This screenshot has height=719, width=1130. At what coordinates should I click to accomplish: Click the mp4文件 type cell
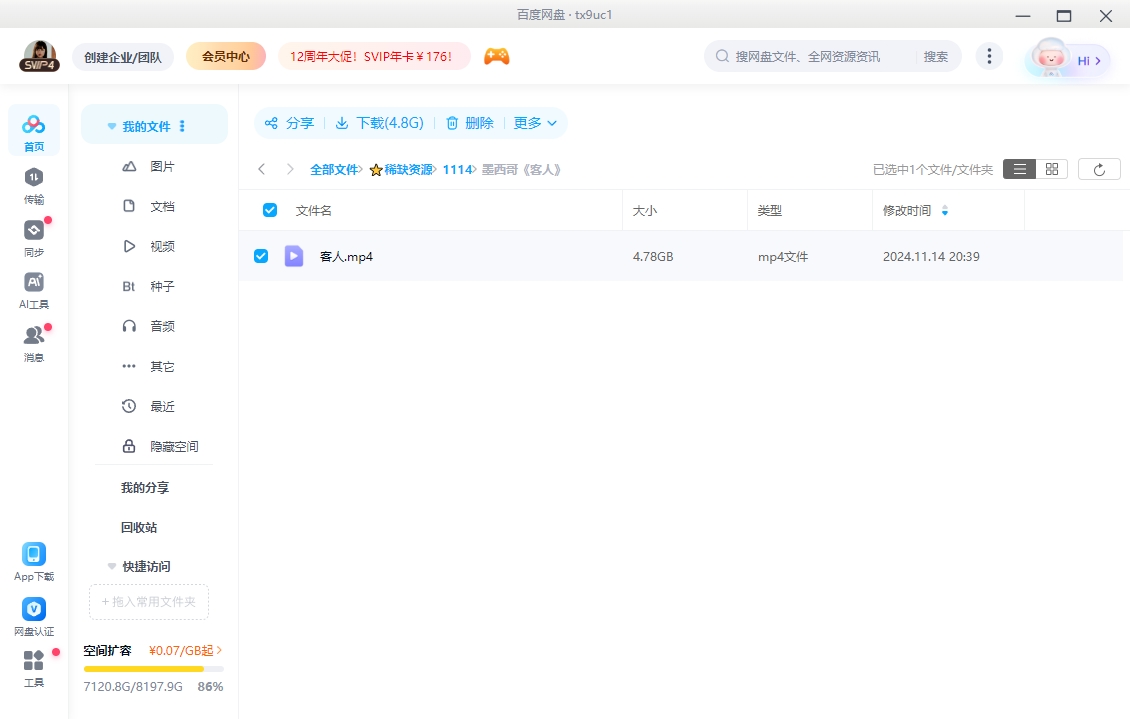tap(783, 256)
